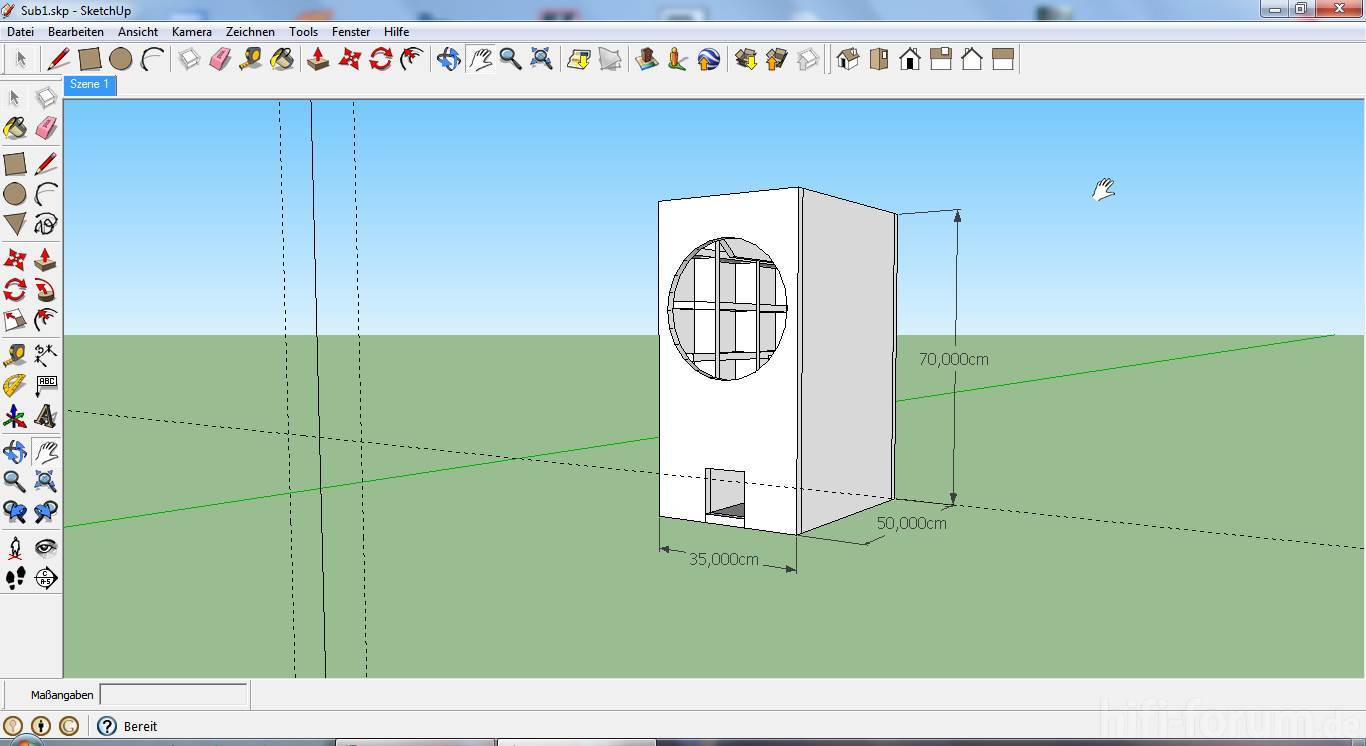Open the Fenster menu

point(351,32)
